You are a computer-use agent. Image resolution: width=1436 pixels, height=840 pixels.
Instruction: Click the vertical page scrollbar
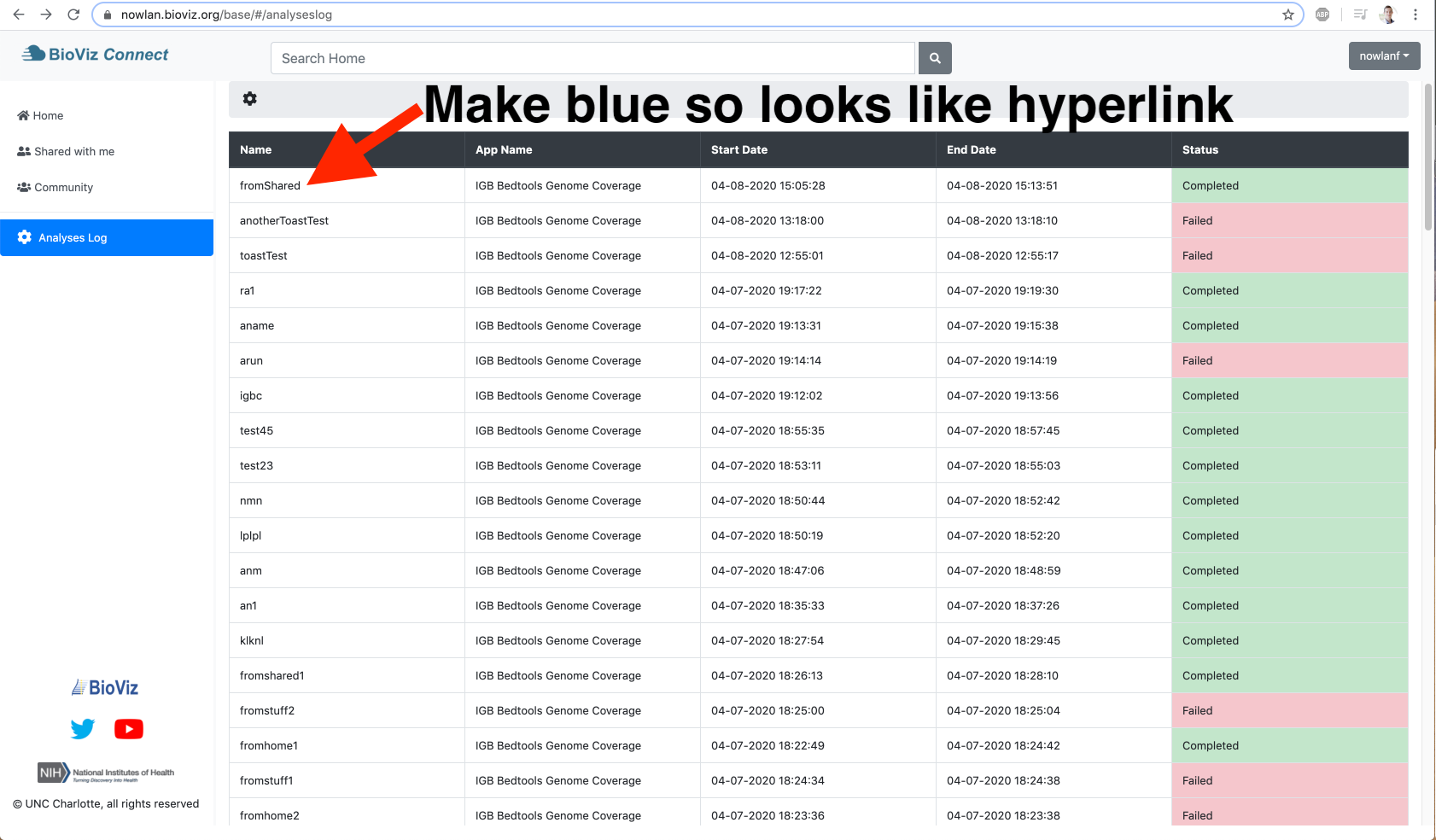1427,158
